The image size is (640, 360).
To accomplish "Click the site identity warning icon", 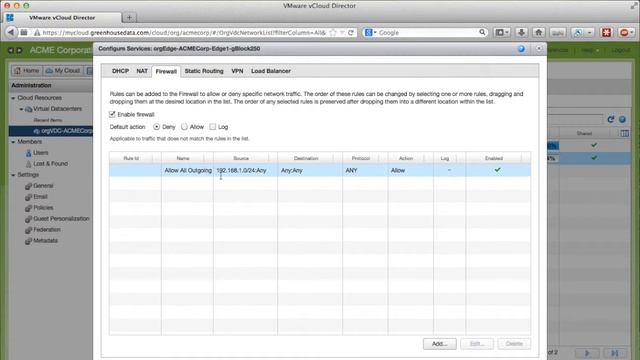I will (37, 32).
